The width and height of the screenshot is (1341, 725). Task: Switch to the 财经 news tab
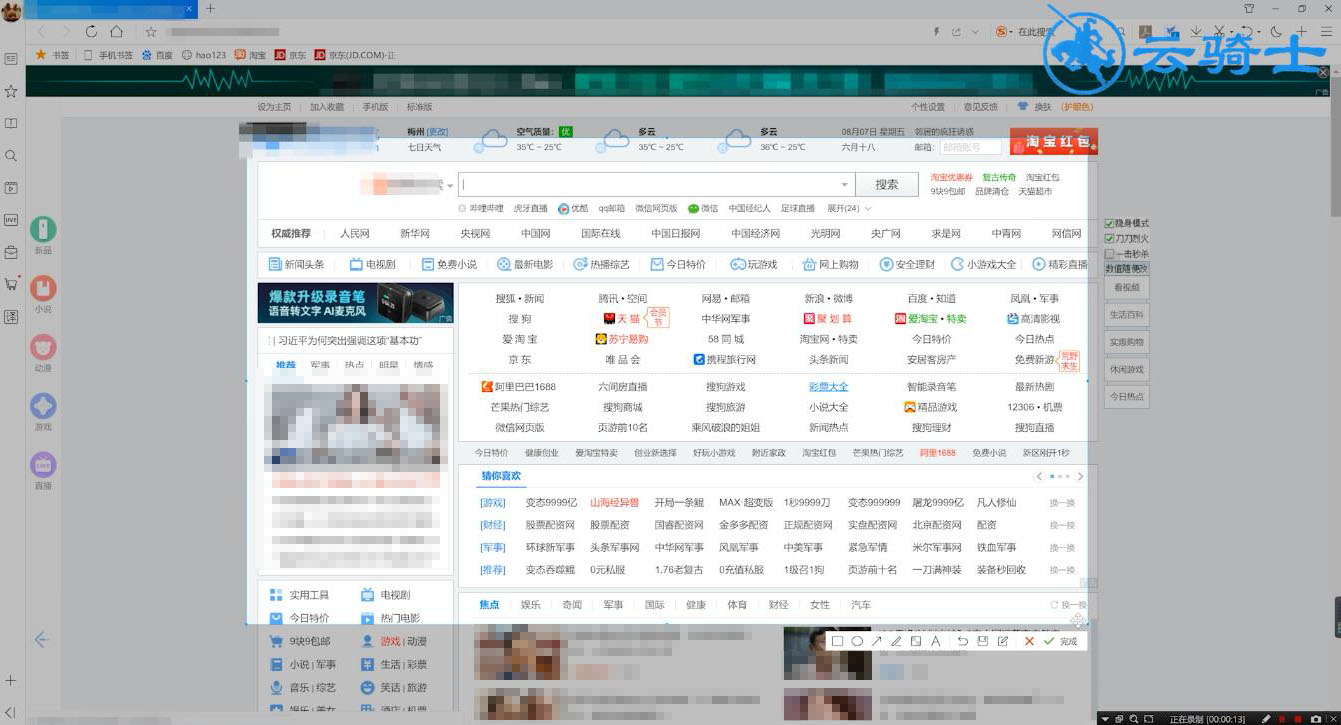coord(778,605)
